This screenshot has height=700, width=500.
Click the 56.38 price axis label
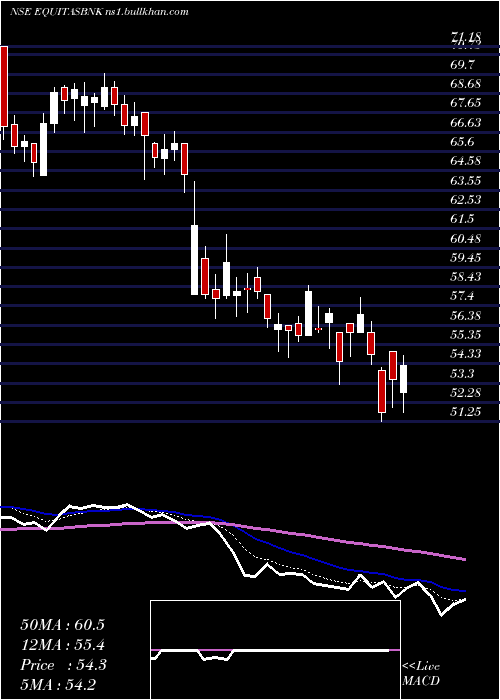coord(466,316)
